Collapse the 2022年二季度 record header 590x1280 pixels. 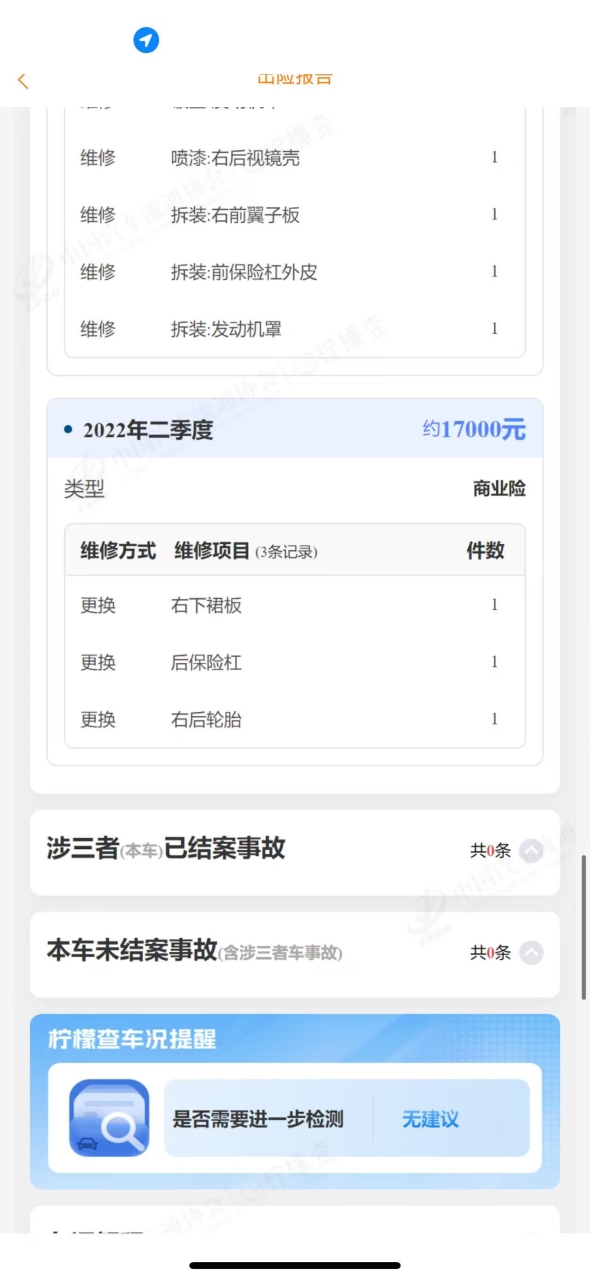[295, 429]
